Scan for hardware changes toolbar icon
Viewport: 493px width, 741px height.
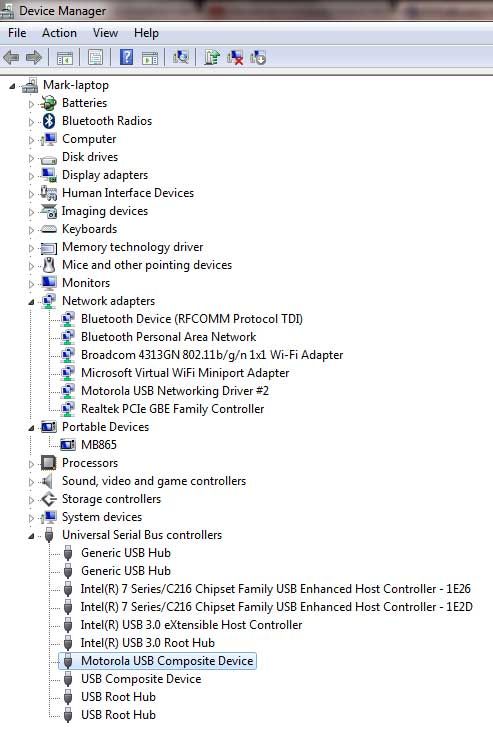(x=181, y=57)
